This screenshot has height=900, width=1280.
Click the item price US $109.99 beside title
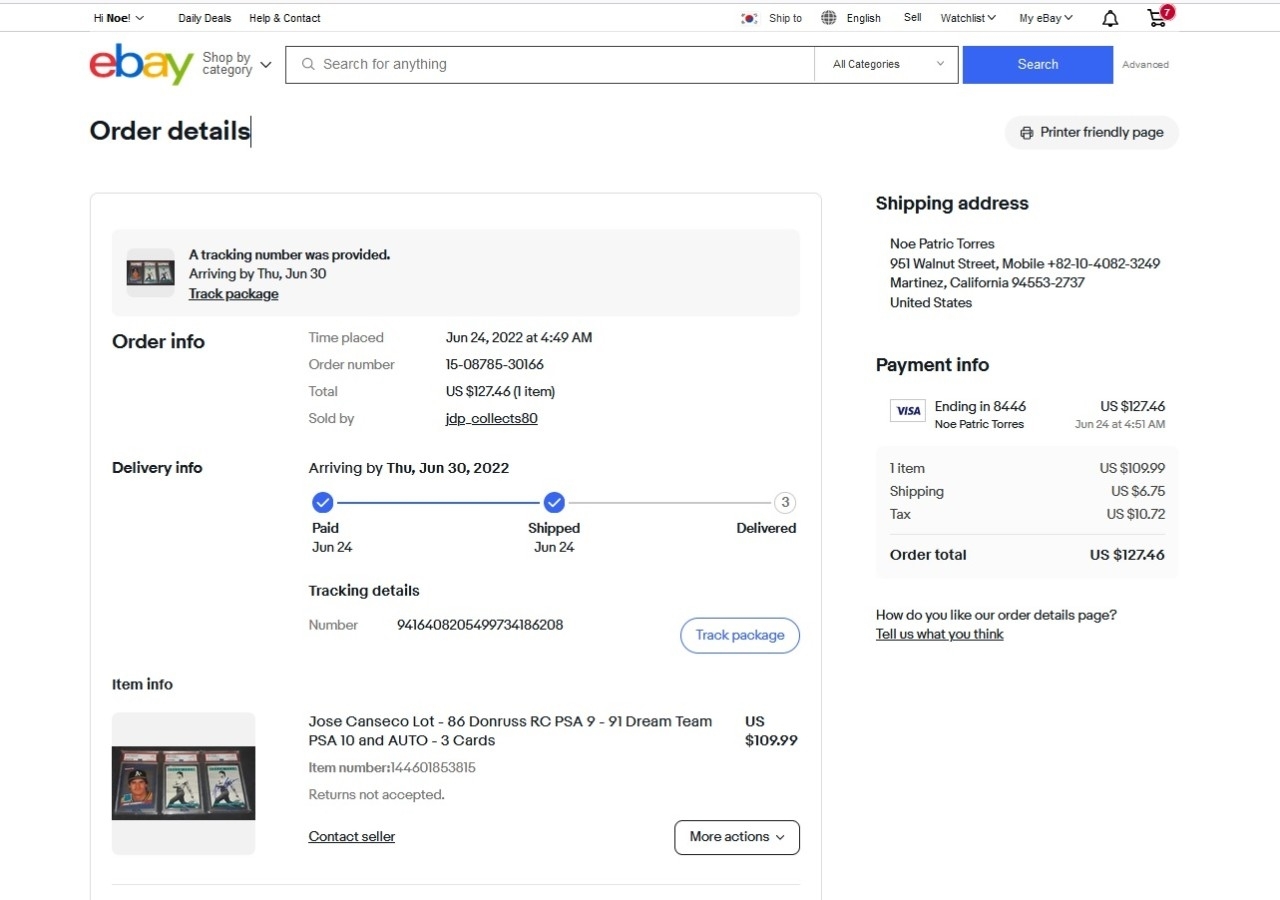tap(771, 731)
